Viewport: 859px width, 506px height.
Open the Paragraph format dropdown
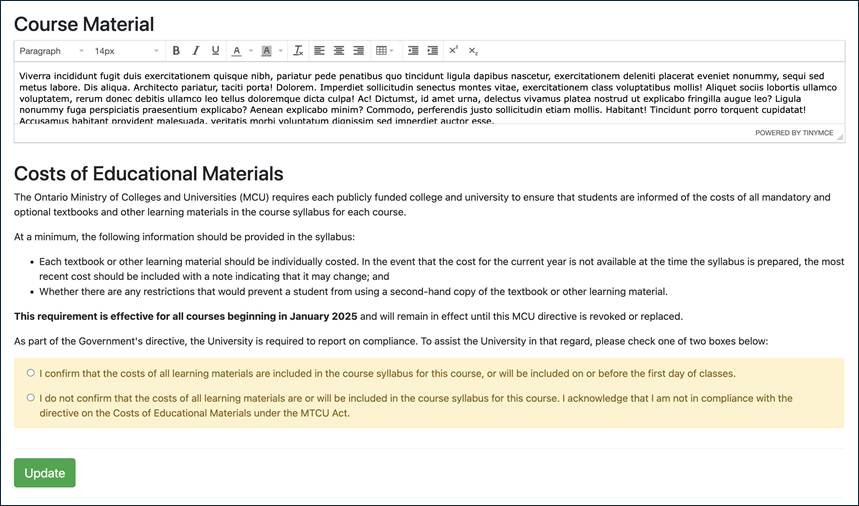click(x=50, y=51)
